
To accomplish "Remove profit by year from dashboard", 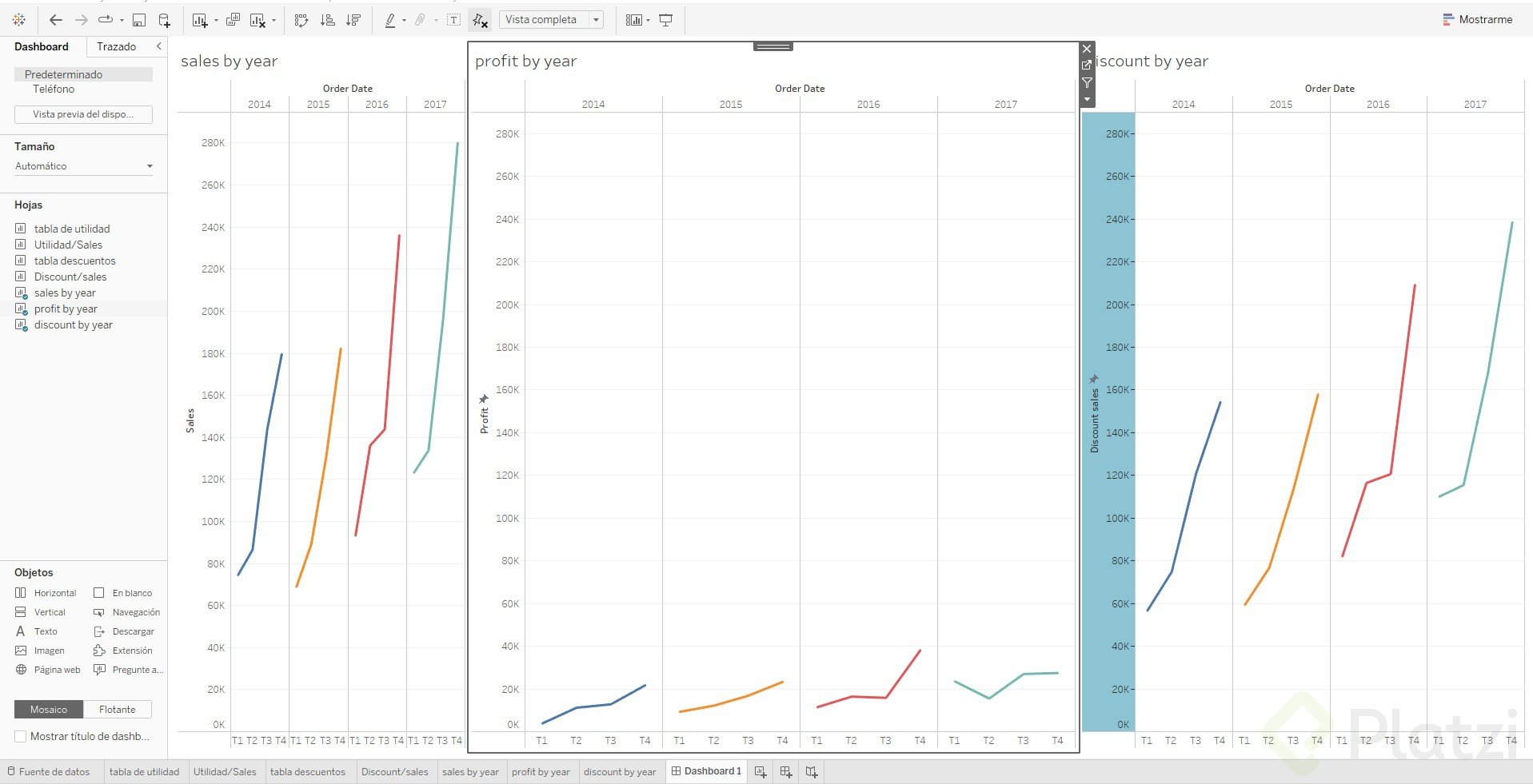I will [x=1087, y=49].
